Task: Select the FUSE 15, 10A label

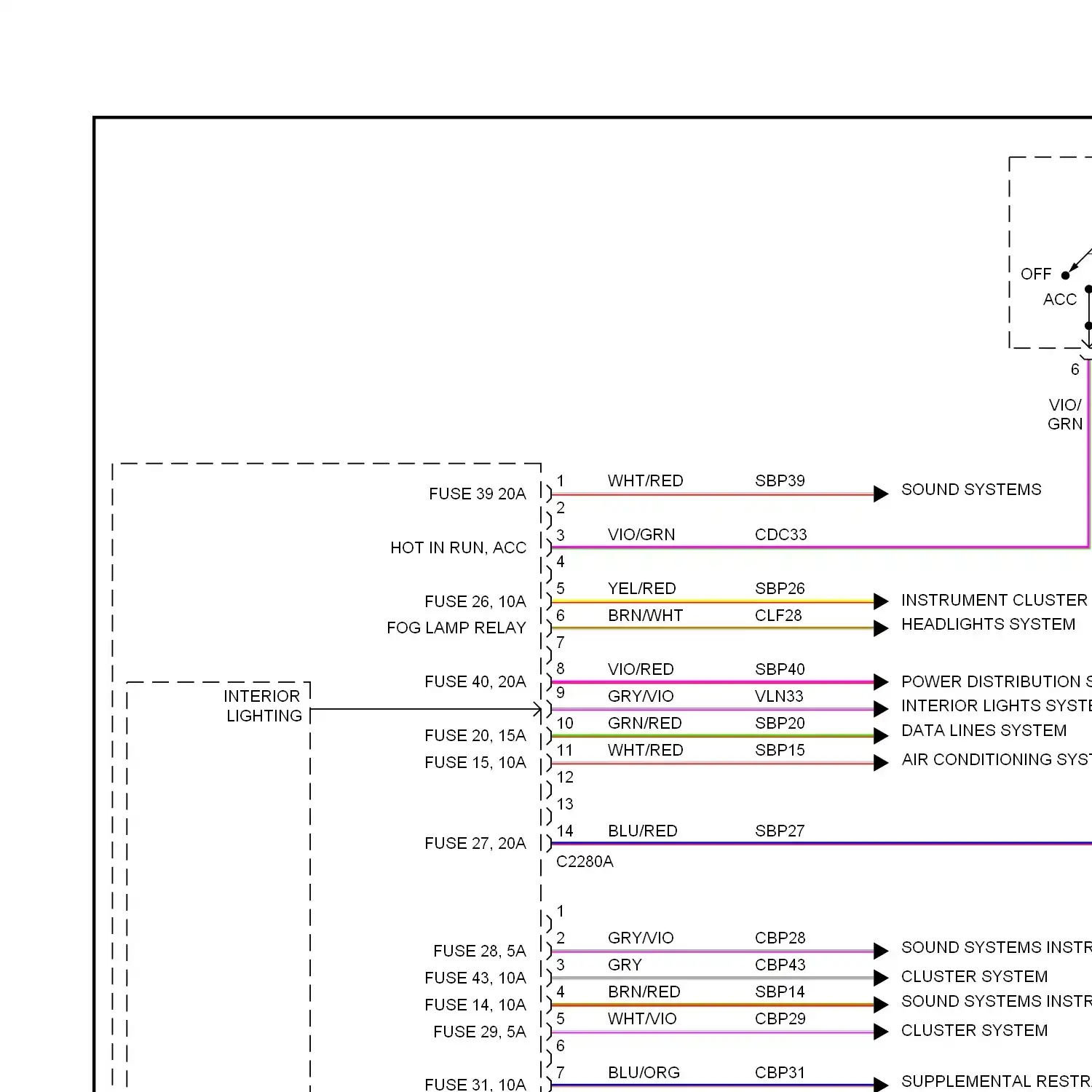Action: [x=475, y=762]
